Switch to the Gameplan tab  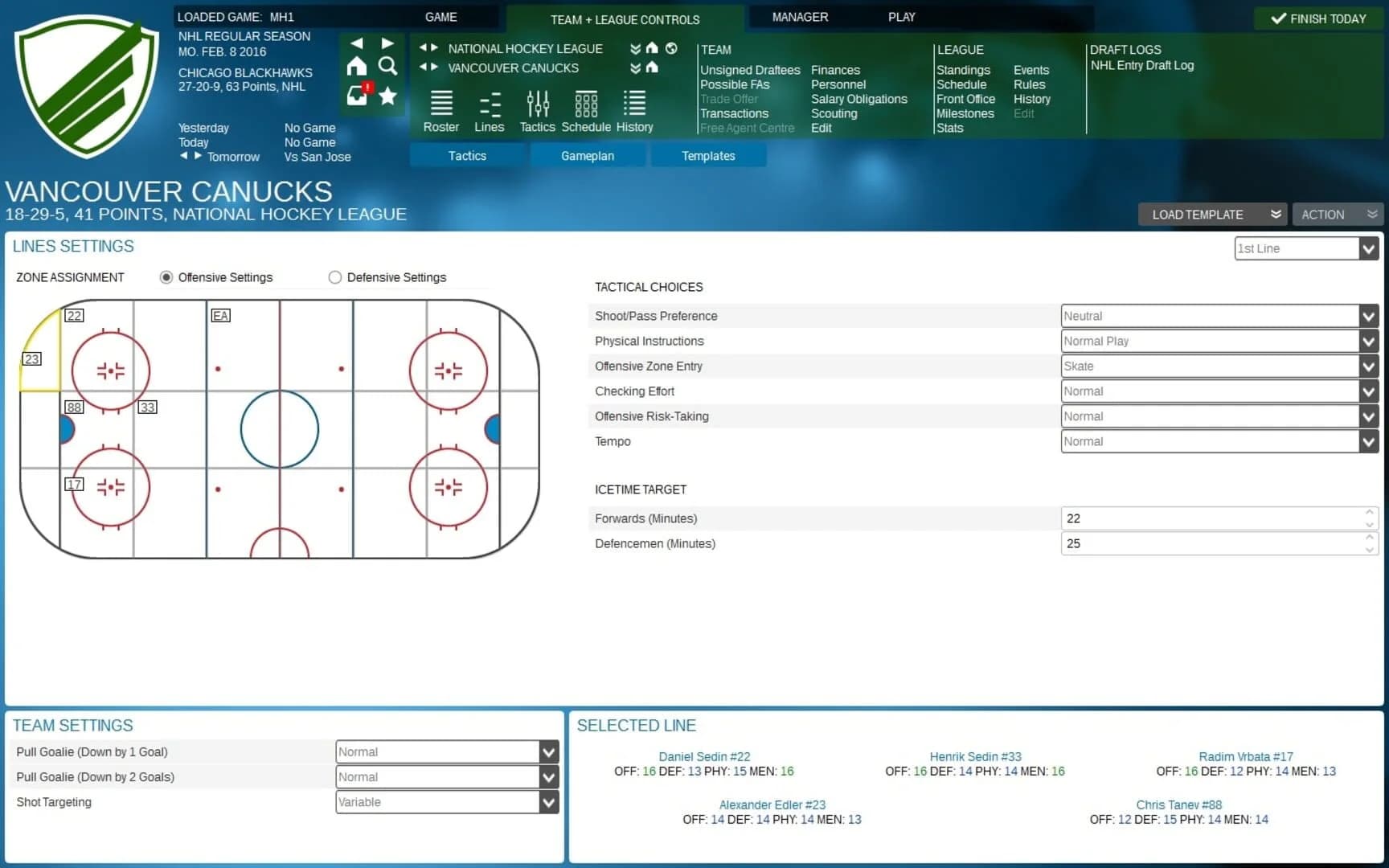588,155
